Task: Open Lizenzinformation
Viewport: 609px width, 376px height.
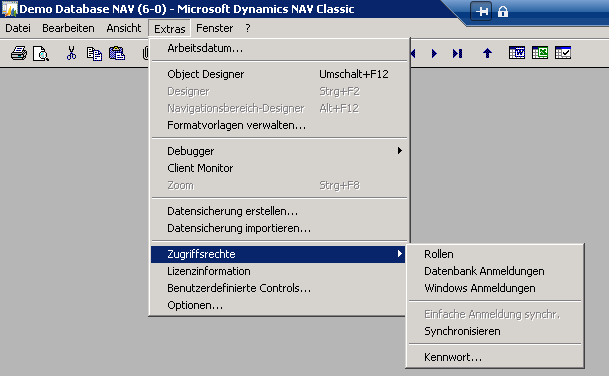Action: (278, 271)
